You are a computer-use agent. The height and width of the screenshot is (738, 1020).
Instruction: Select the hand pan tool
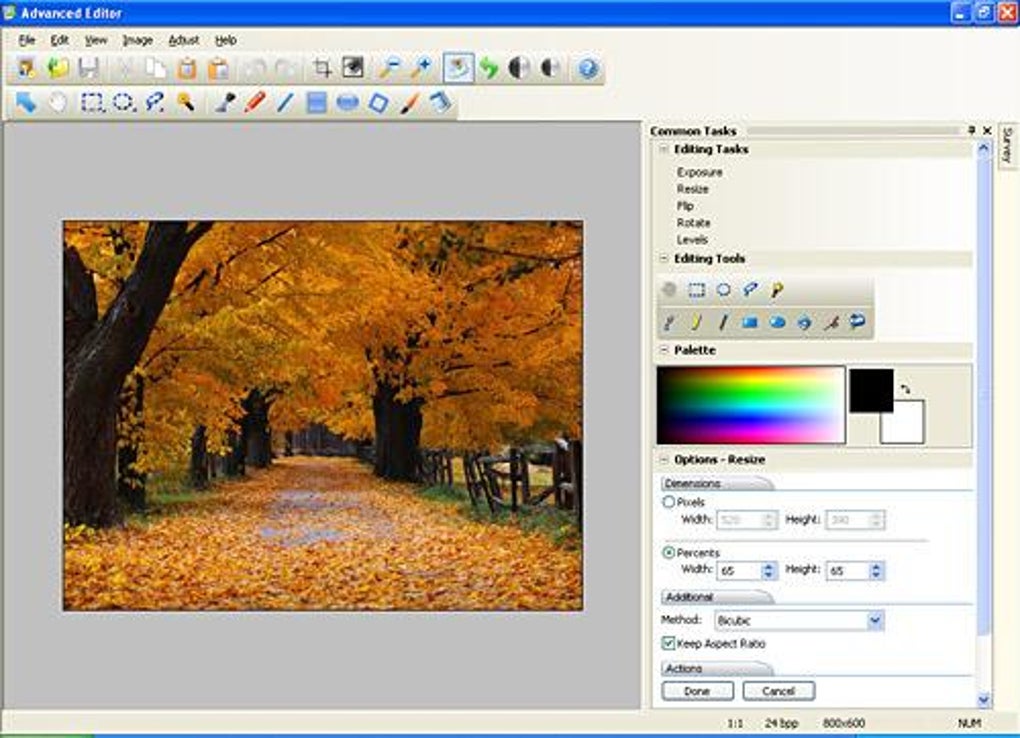click(x=59, y=102)
